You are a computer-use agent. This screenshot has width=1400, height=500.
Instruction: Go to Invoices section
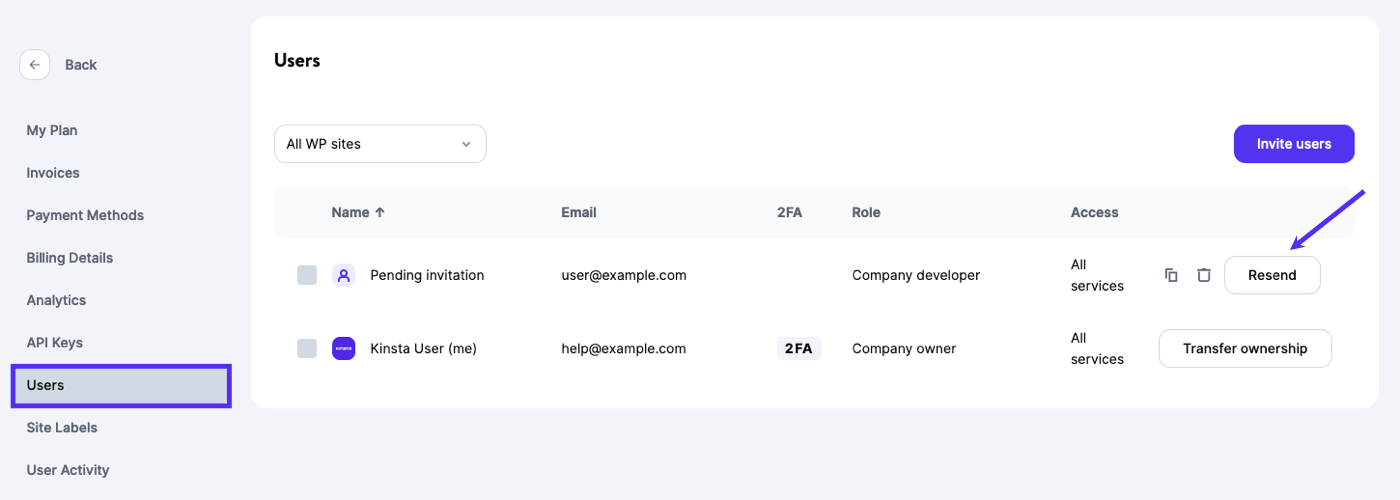point(53,173)
